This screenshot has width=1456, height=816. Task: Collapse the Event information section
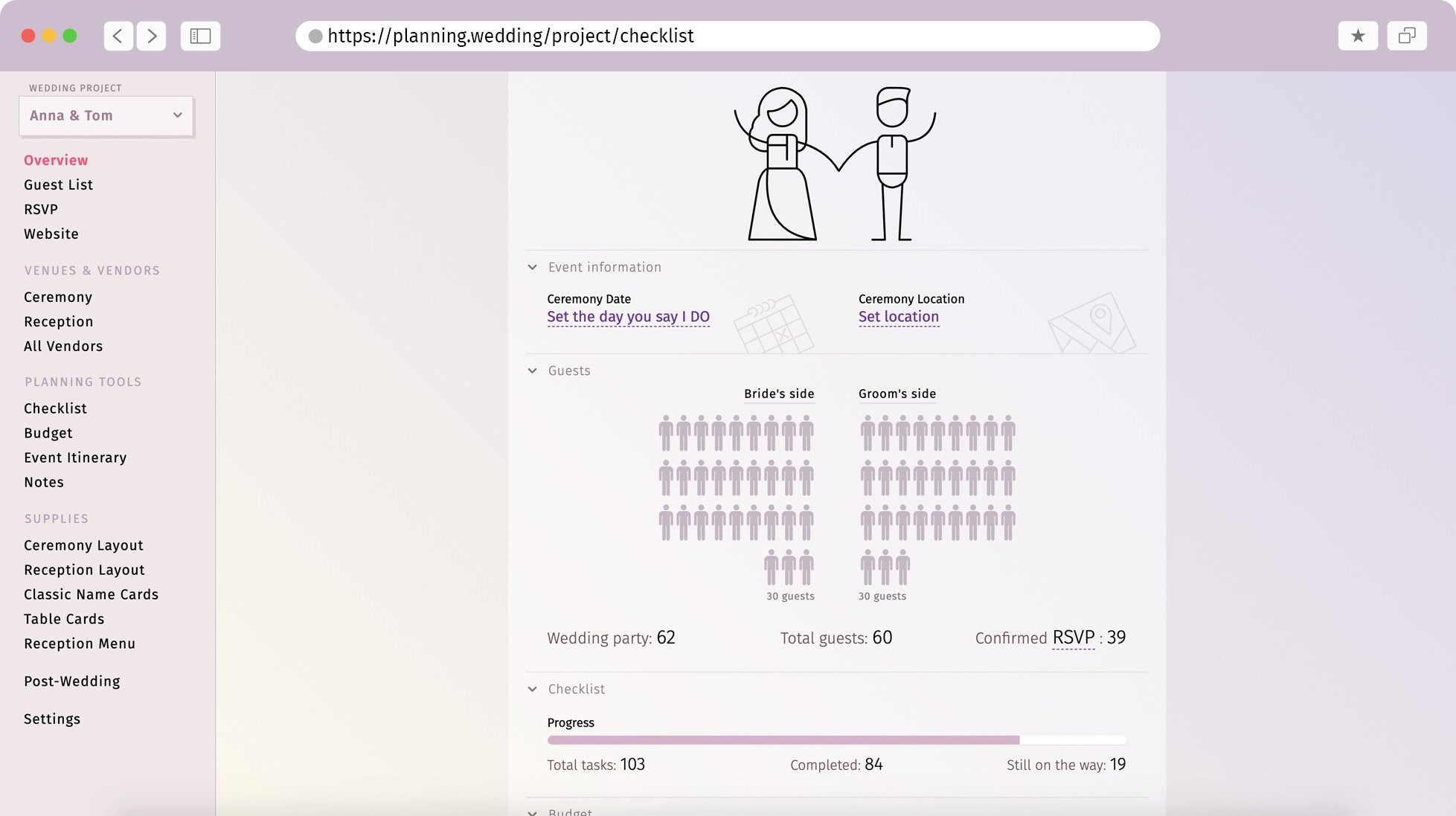tap(533, 267)
